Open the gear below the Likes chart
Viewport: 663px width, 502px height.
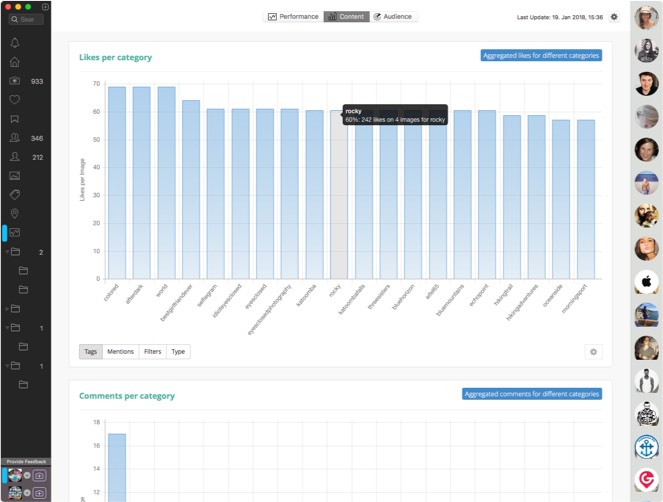pyautogui.click(x=593, y=352)
